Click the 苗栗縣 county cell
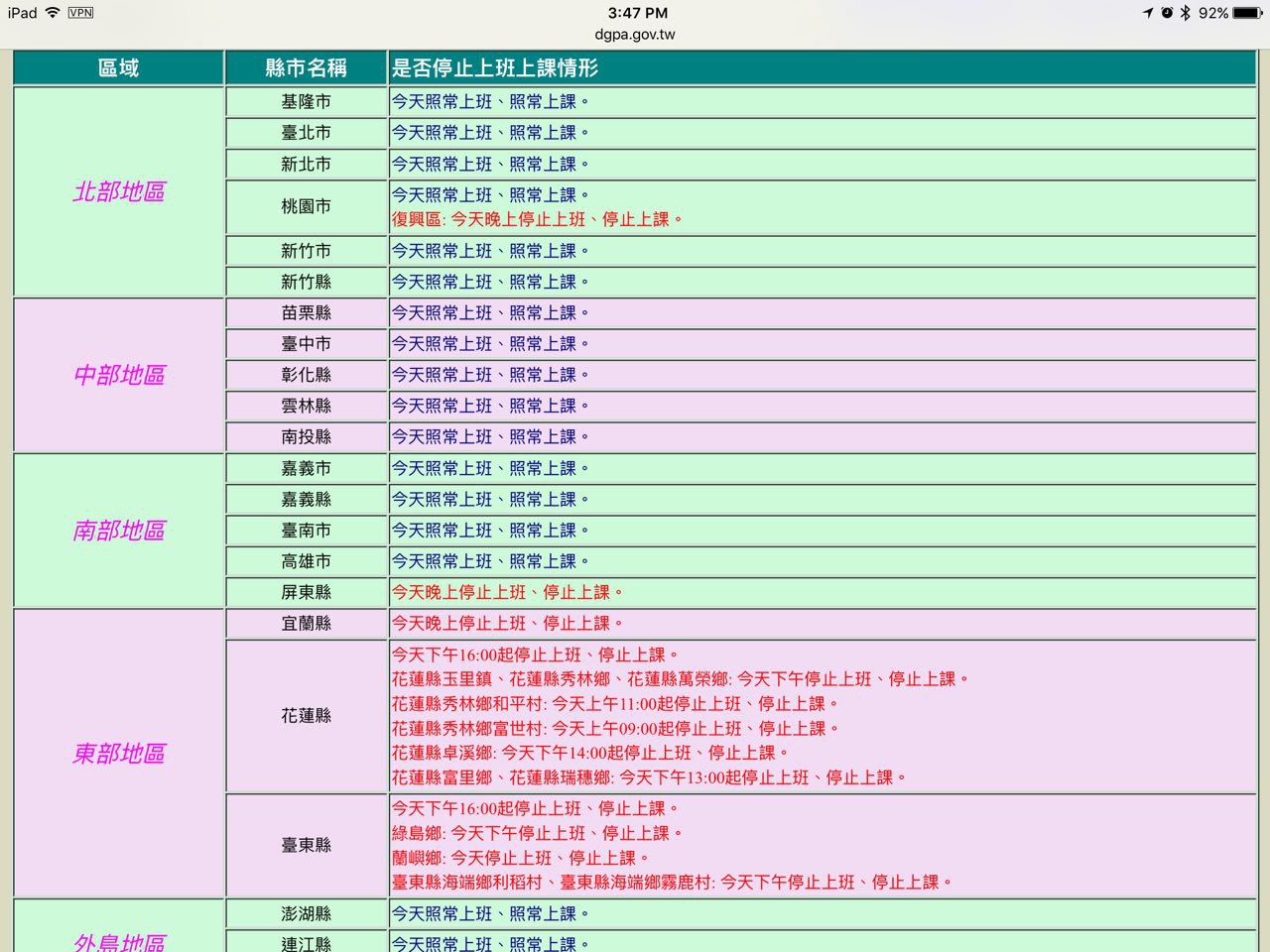Image resolution: width=1270 pixels, height=952 pixels. pos(306,313)
